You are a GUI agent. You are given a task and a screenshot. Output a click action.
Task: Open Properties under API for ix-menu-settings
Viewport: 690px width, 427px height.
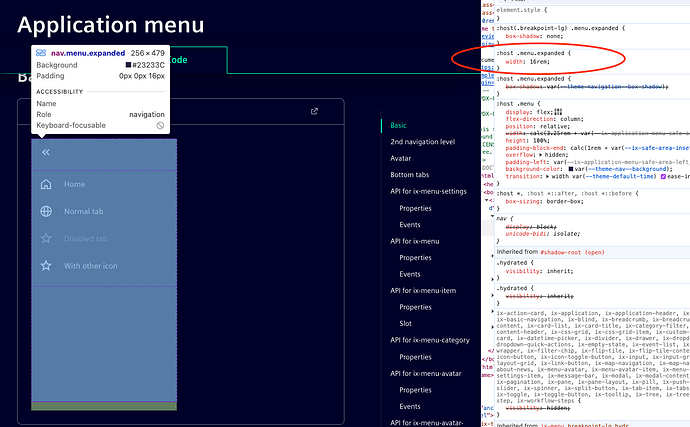(415, 208)
